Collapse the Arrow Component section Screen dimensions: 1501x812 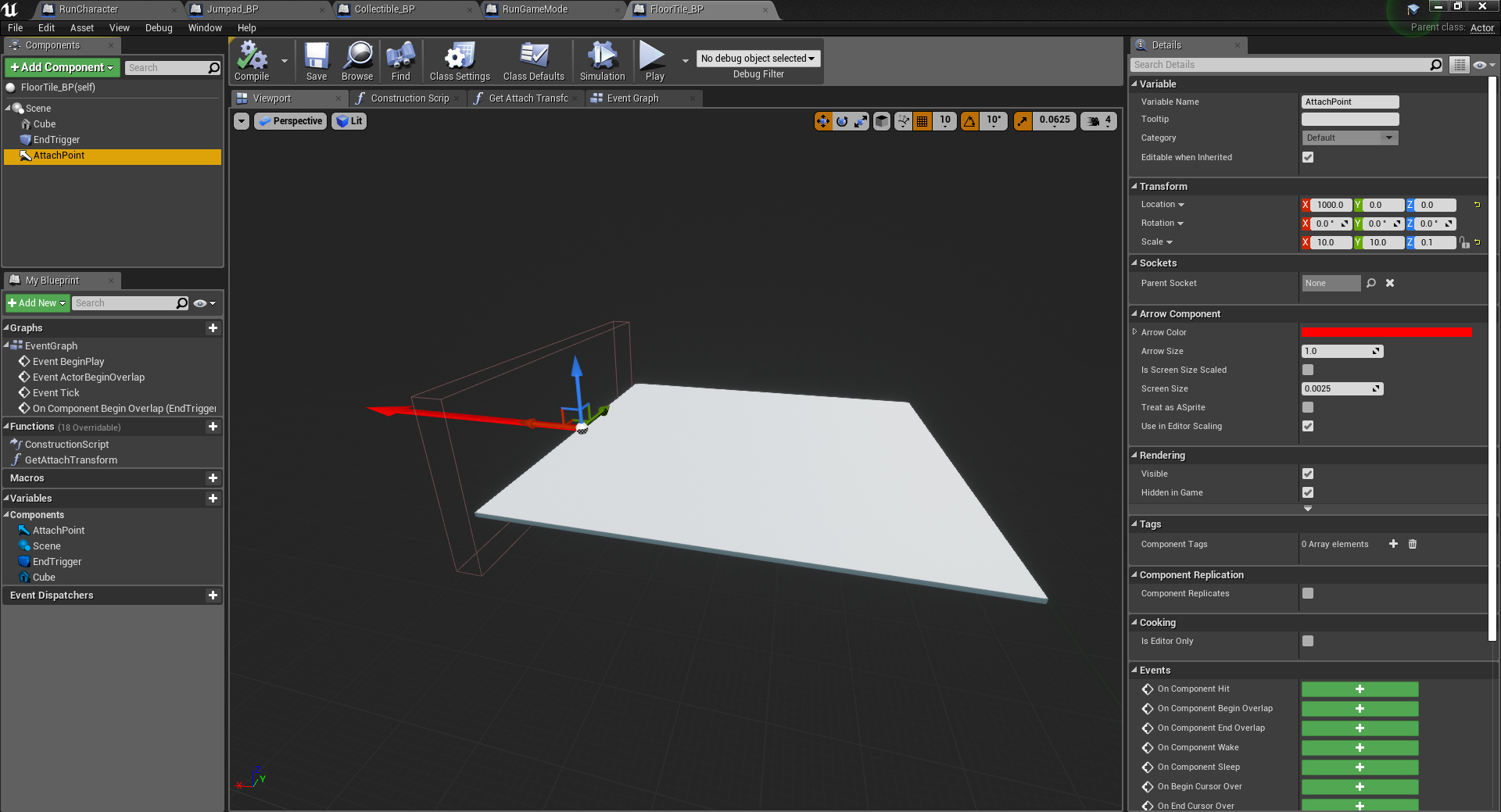pos(1134,314)
